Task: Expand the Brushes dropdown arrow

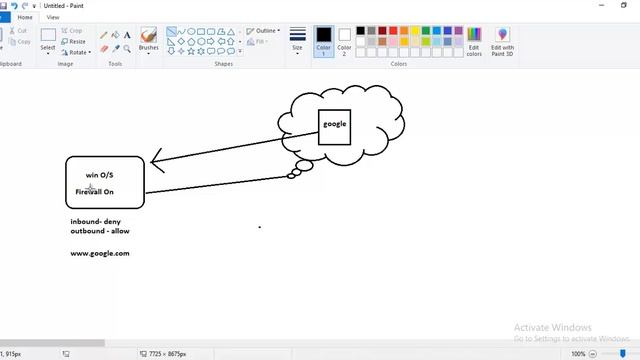Action: point(149,53)
